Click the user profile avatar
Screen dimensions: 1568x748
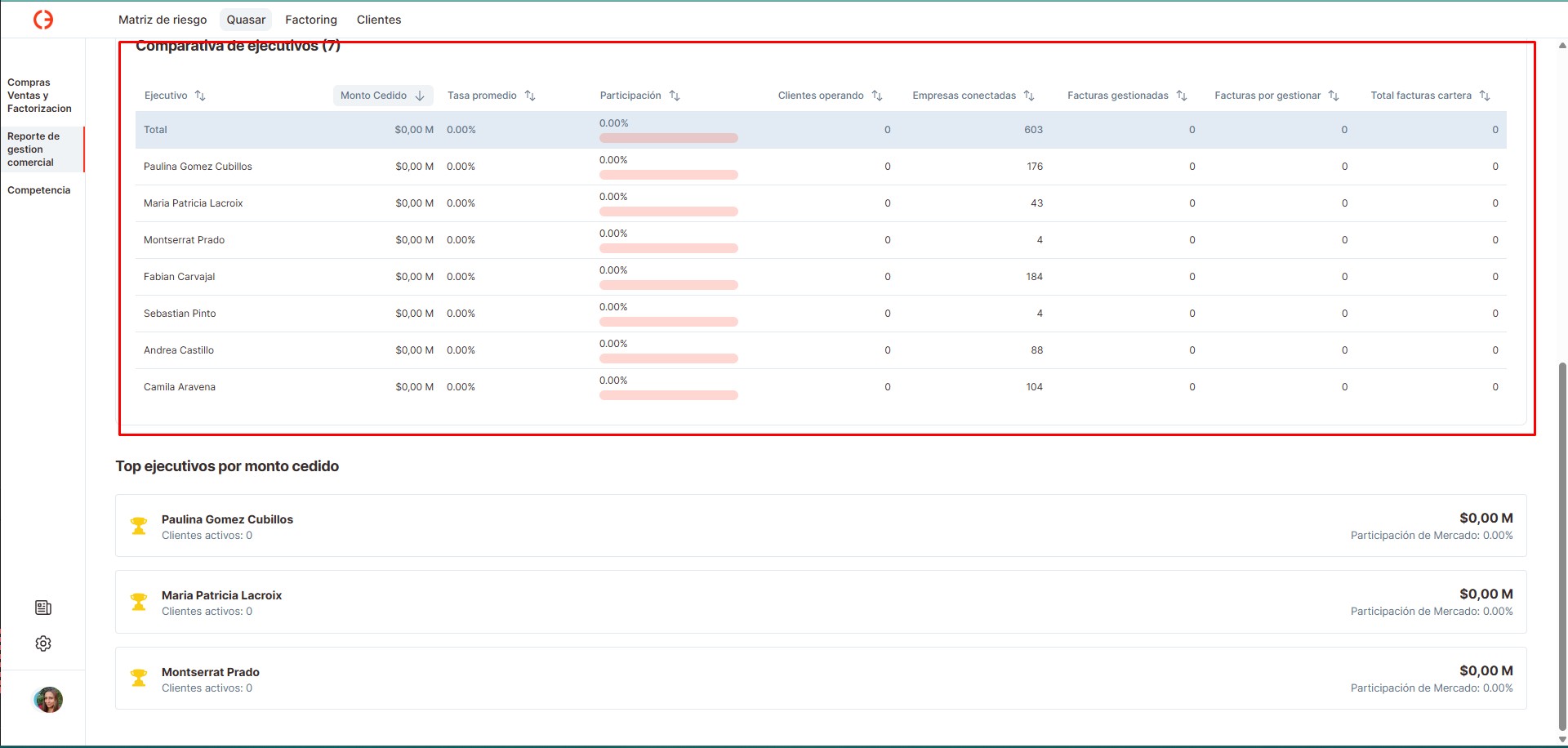point(48,700)
